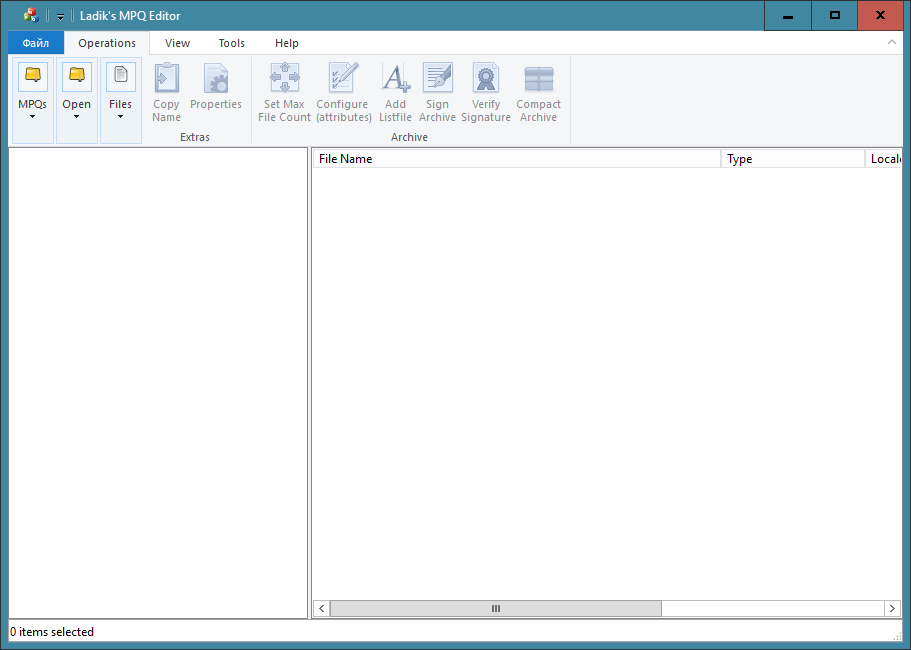Image resolution: width=911 pixels, height=650 pixels.
Task: Open Quick Access Toolbar customize dropdown
Action: click(60, 16)
